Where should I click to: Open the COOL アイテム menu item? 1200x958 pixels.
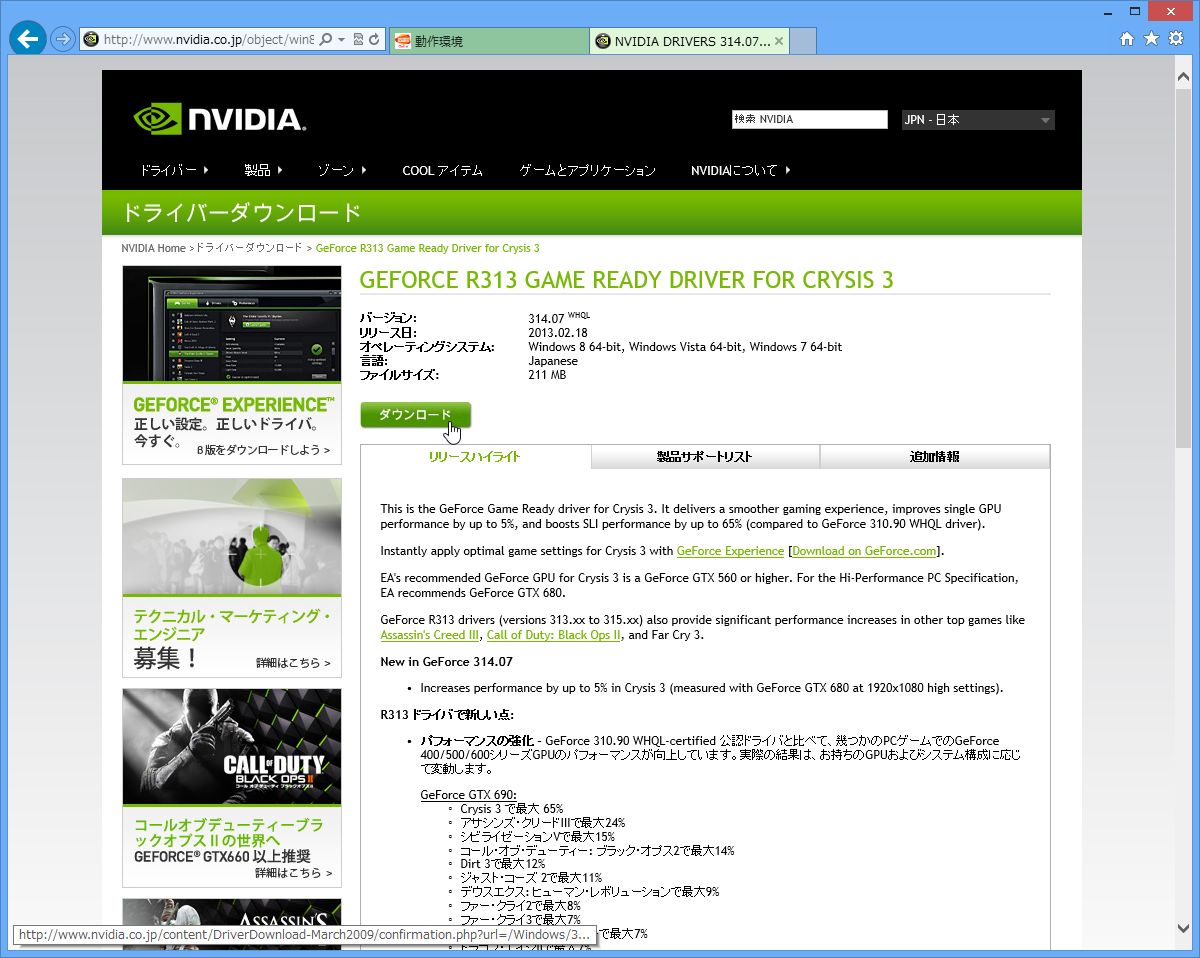(x=442, y=170)
